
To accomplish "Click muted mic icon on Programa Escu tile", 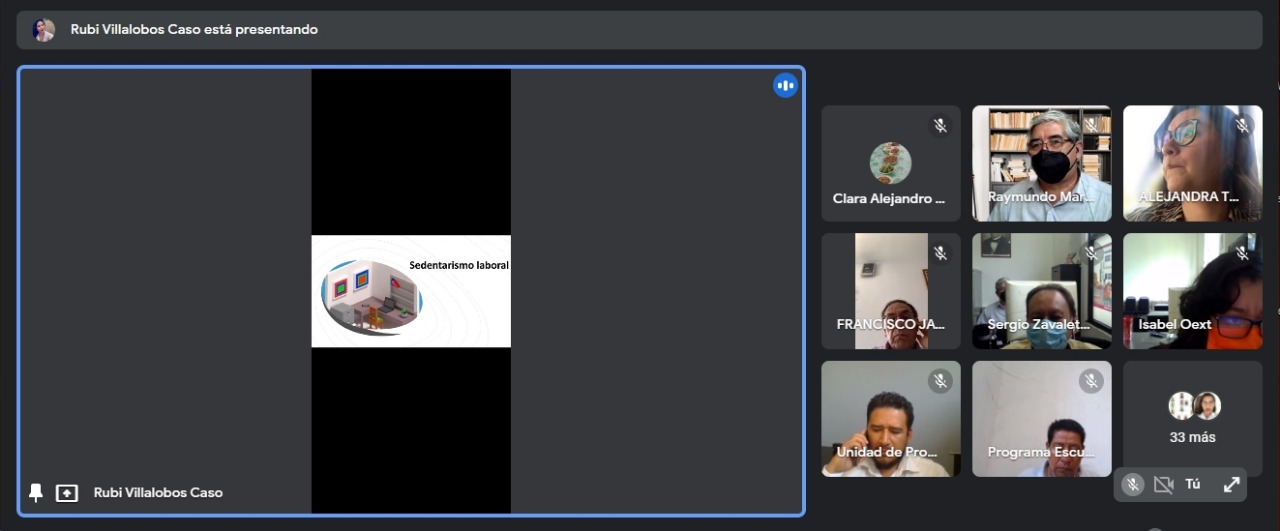I will 1090,380.
